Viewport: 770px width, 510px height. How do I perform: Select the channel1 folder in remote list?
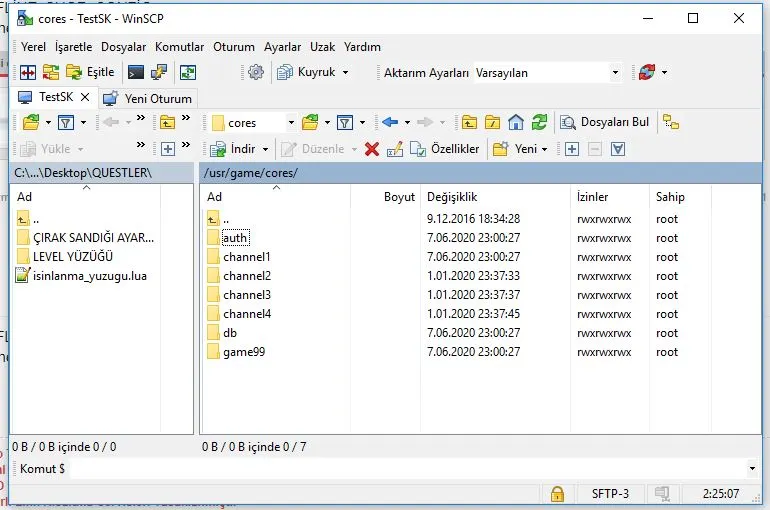pyautogui.click(x=246, y=257)
